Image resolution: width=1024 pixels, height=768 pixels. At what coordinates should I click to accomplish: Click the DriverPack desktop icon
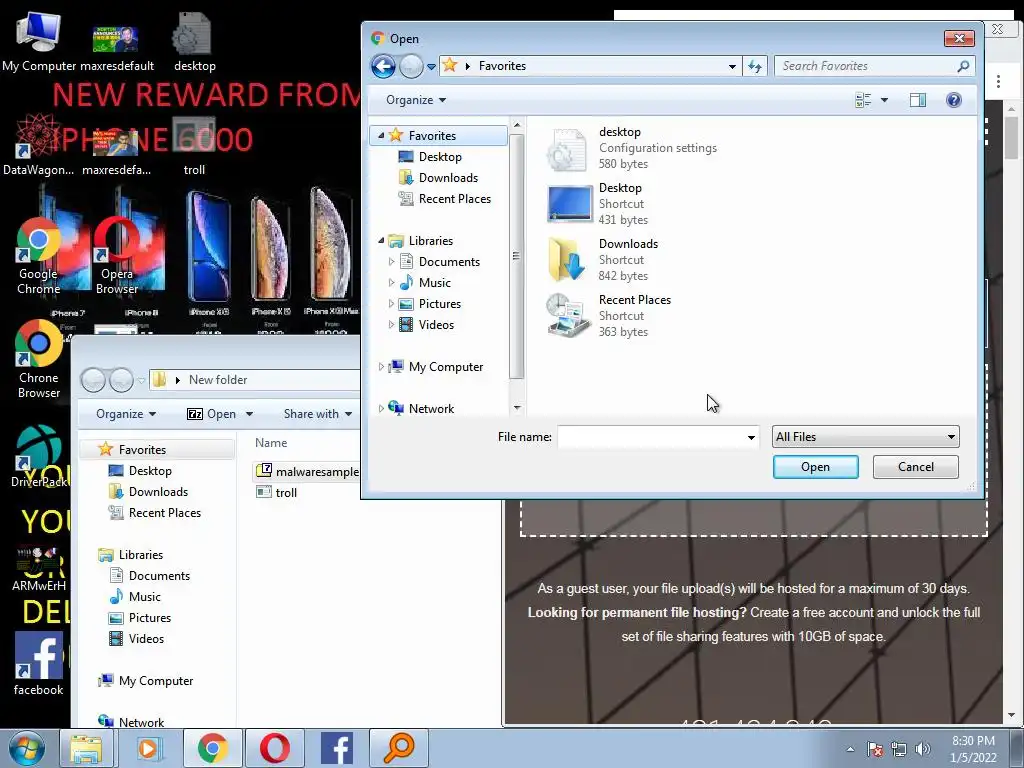click(39, 457)
